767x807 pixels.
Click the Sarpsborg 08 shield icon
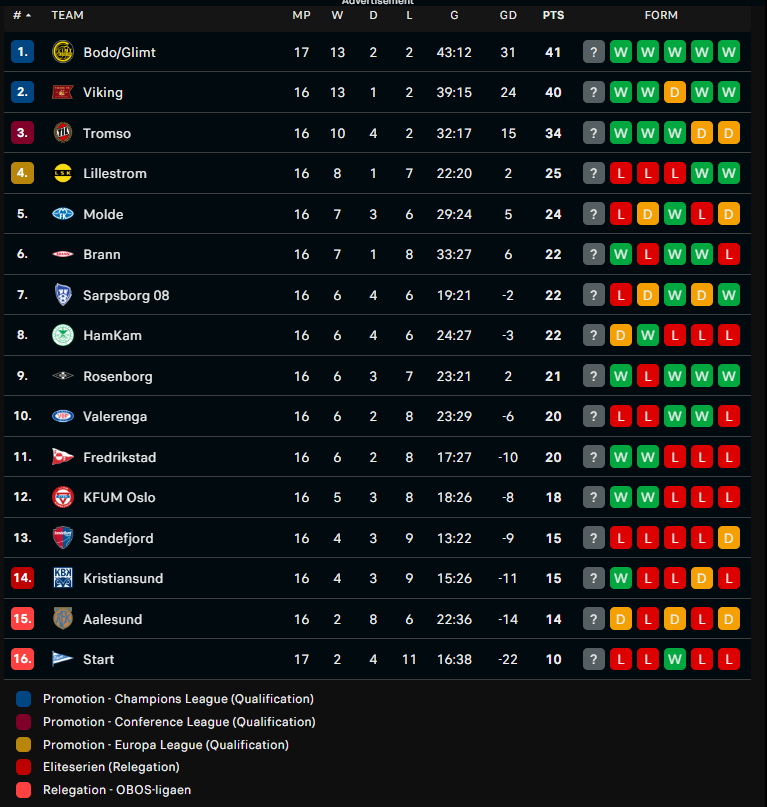tap(63, 295)
